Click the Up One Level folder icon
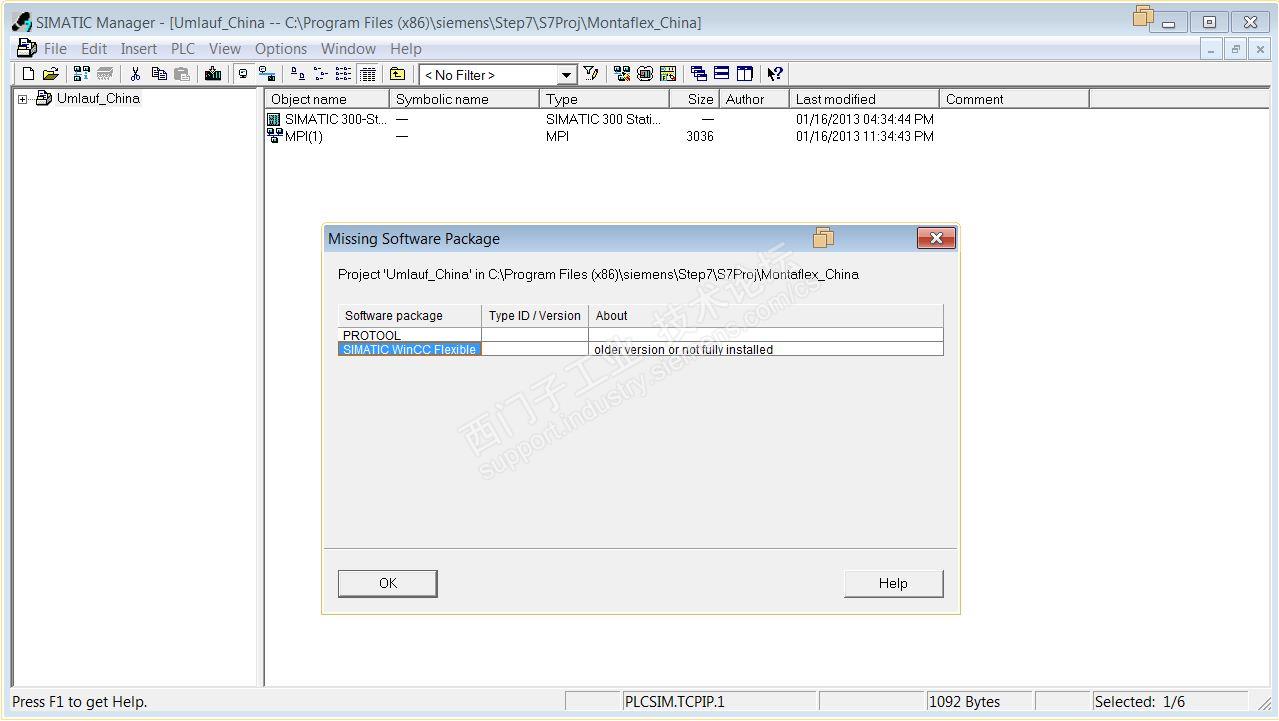The width and height of the screenshot is (1279, 721). 397,74
